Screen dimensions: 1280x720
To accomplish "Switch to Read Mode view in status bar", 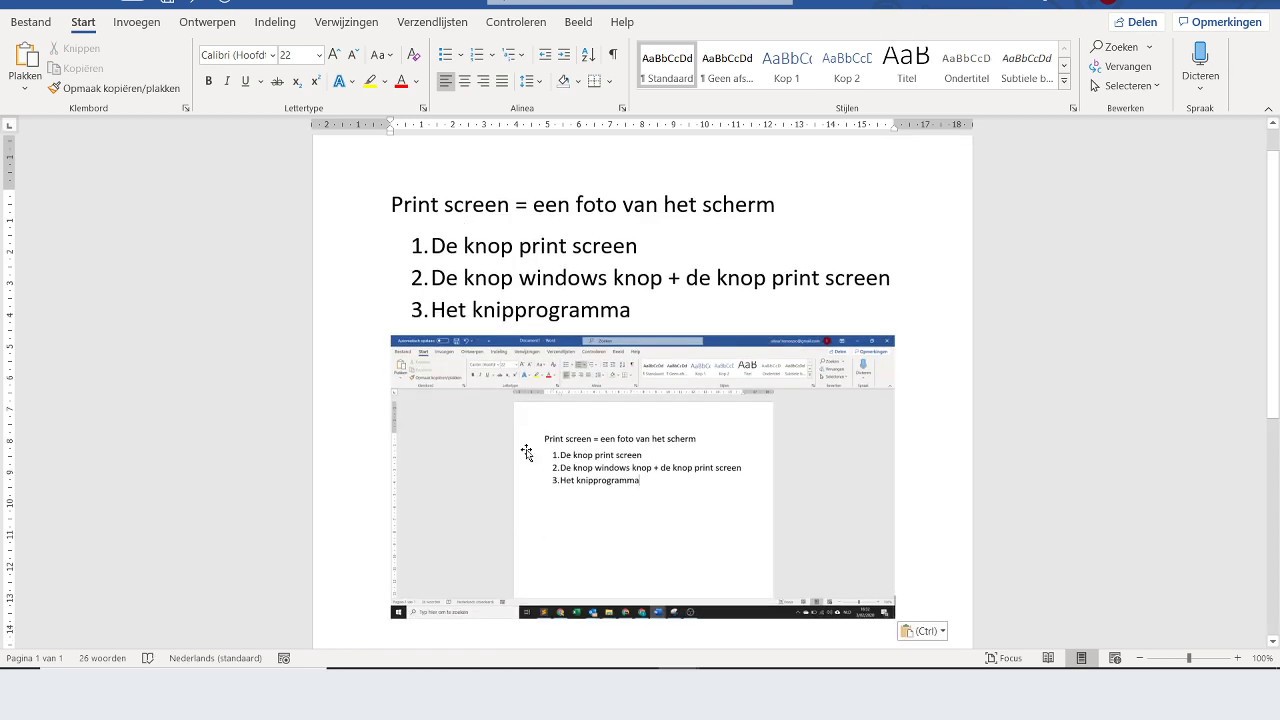I will point(1048,658).
